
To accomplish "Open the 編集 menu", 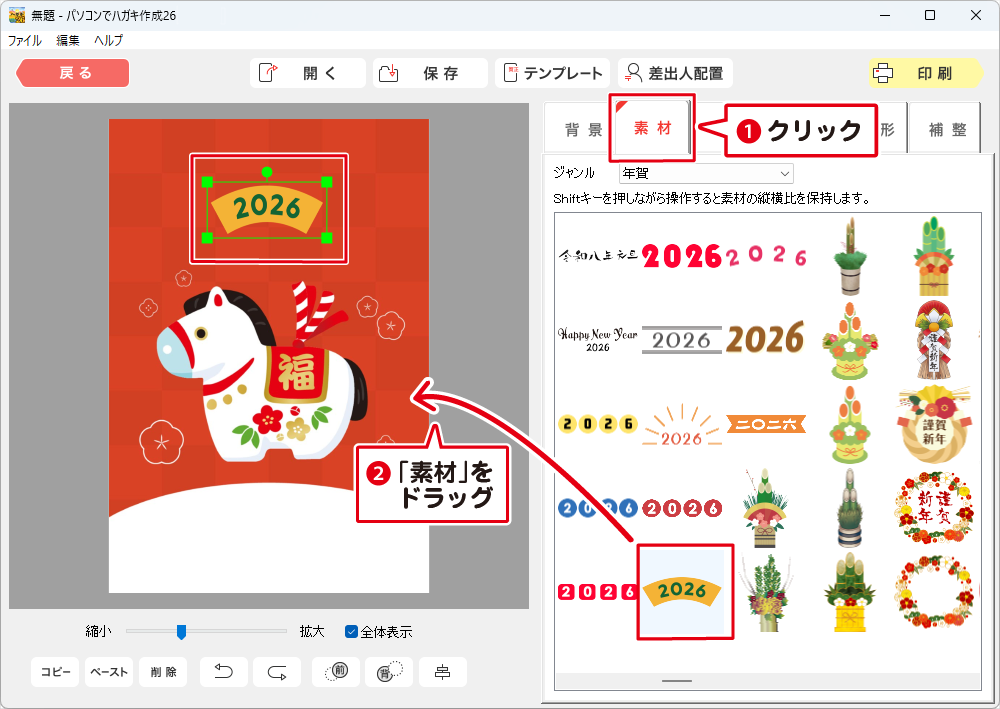I will 68,41.
